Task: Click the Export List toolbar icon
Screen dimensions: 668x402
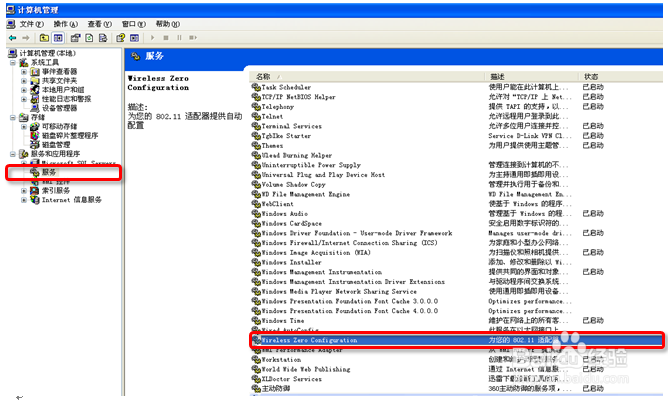Action: point(103,38)
